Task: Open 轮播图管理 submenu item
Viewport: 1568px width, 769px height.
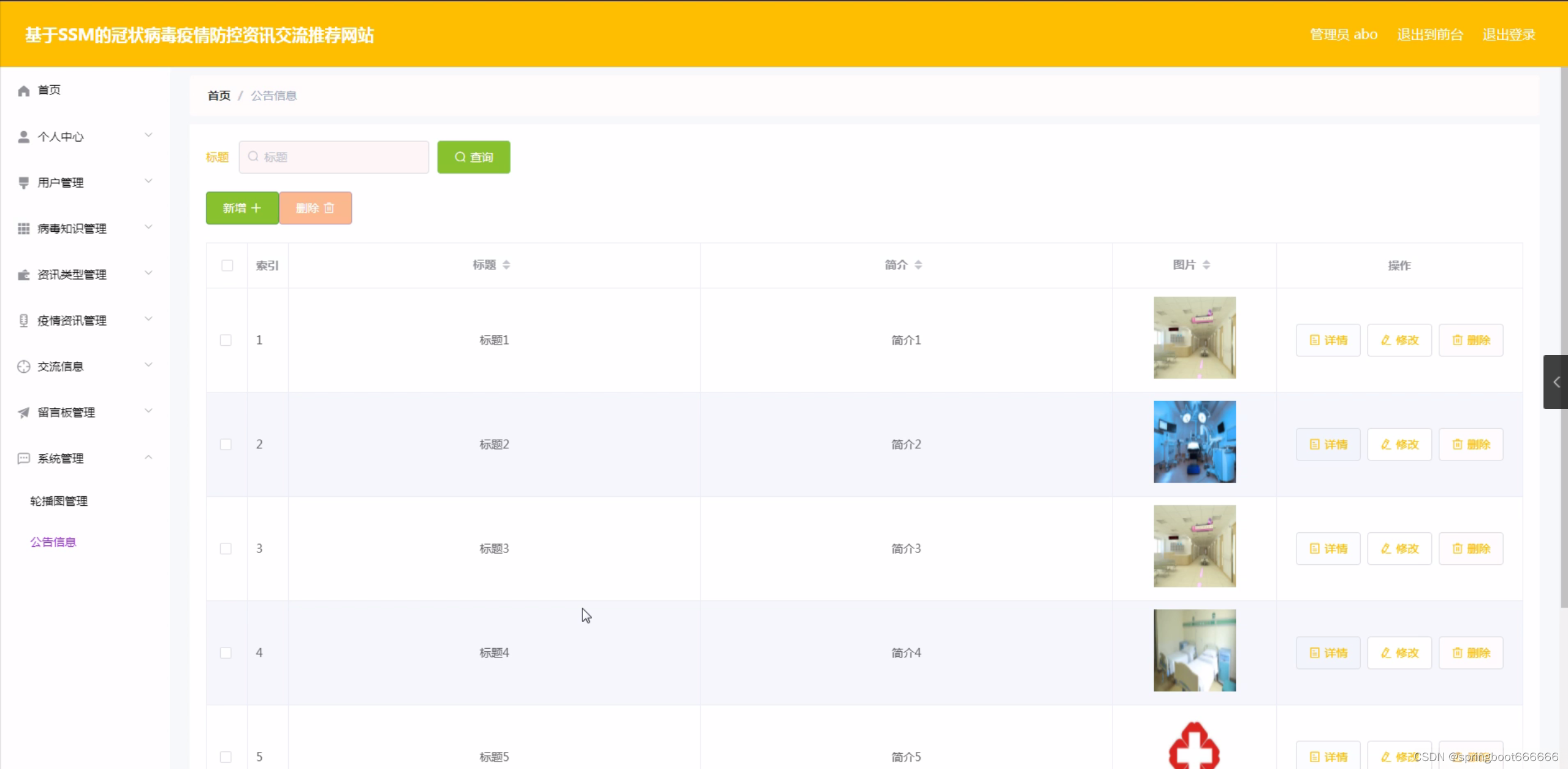Action: pyautogui.click(x=59, y=501)
